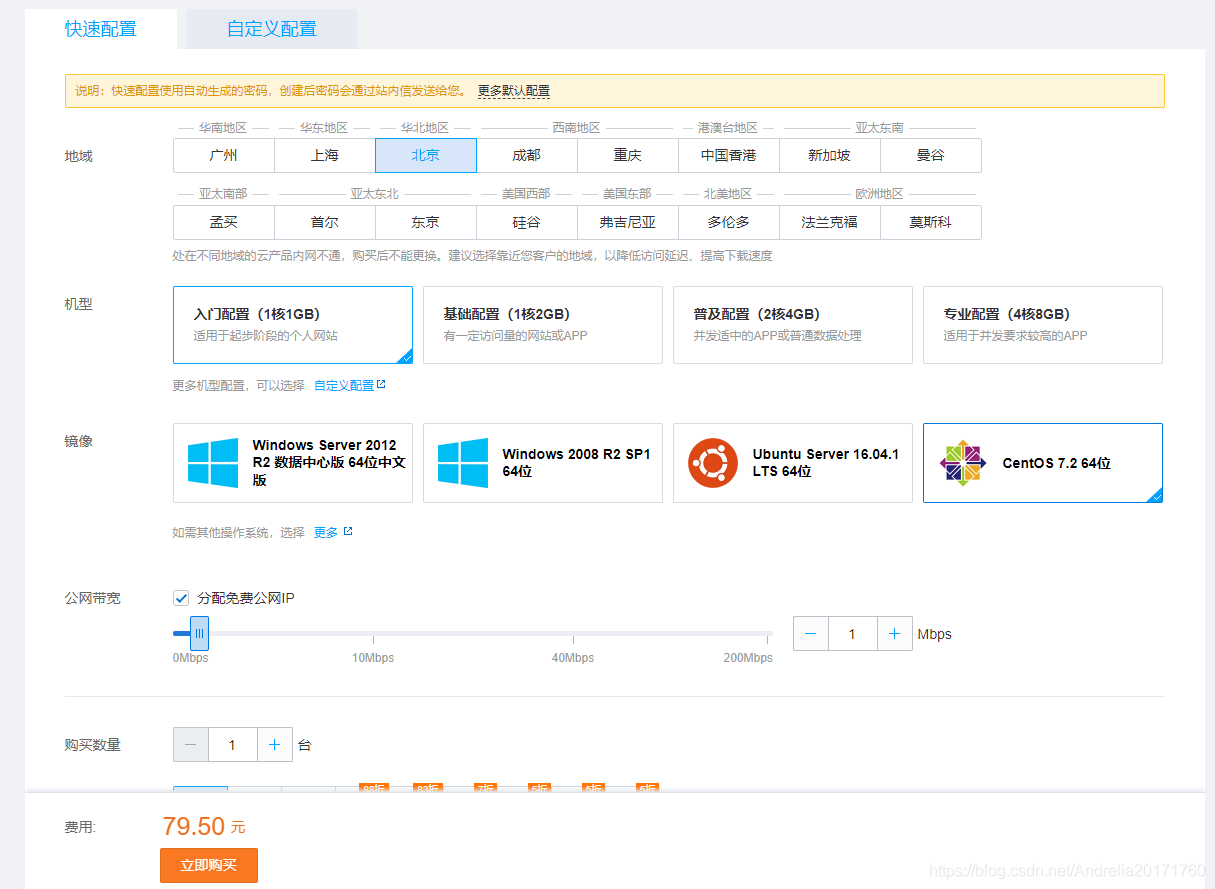The height and width of the screenshot is (889, 1215).
Task: Increase bandwidth with the plus button
Action: click(x=895, y=634)
